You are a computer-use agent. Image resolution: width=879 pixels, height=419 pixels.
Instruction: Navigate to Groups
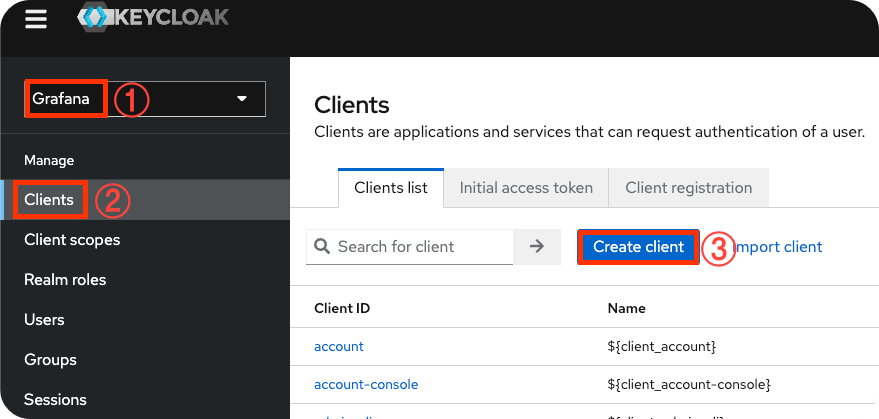pyautogui.click(x=50, y=360)
